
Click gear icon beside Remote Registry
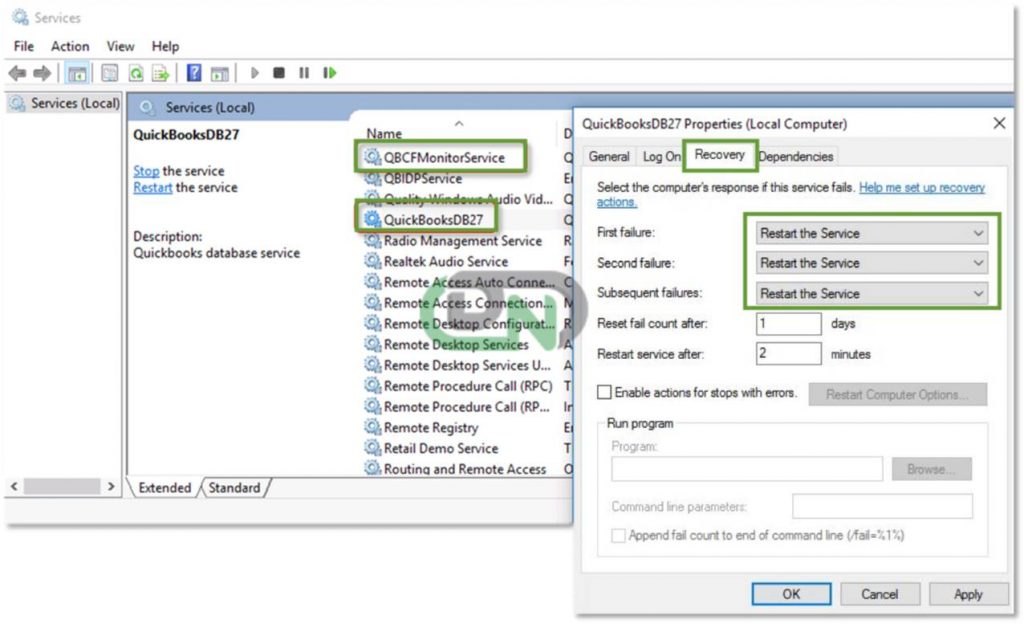pos(372,428)
